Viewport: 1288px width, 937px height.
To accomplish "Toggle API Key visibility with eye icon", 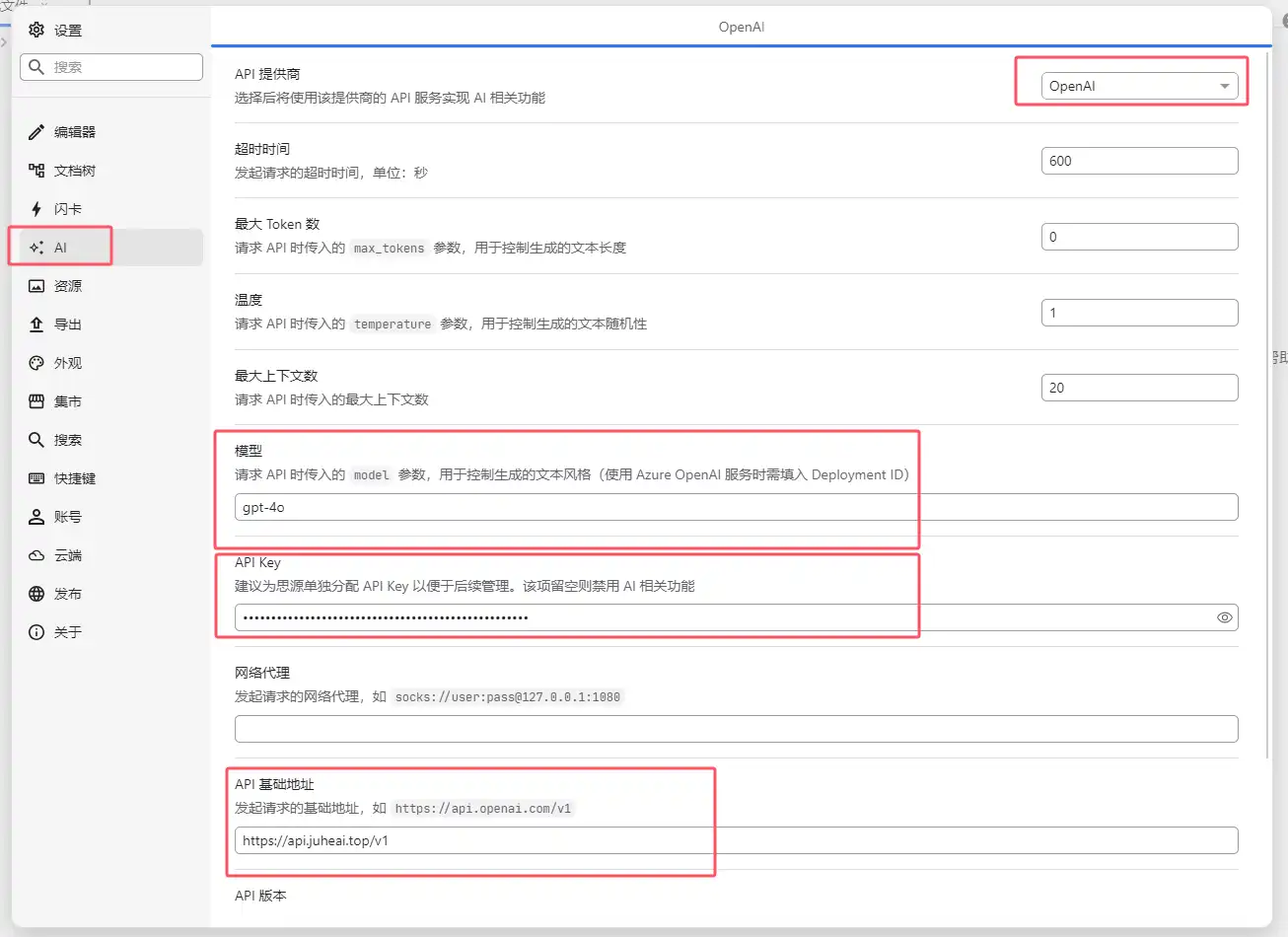I will pyautogui.click(x=1224, y=616).
